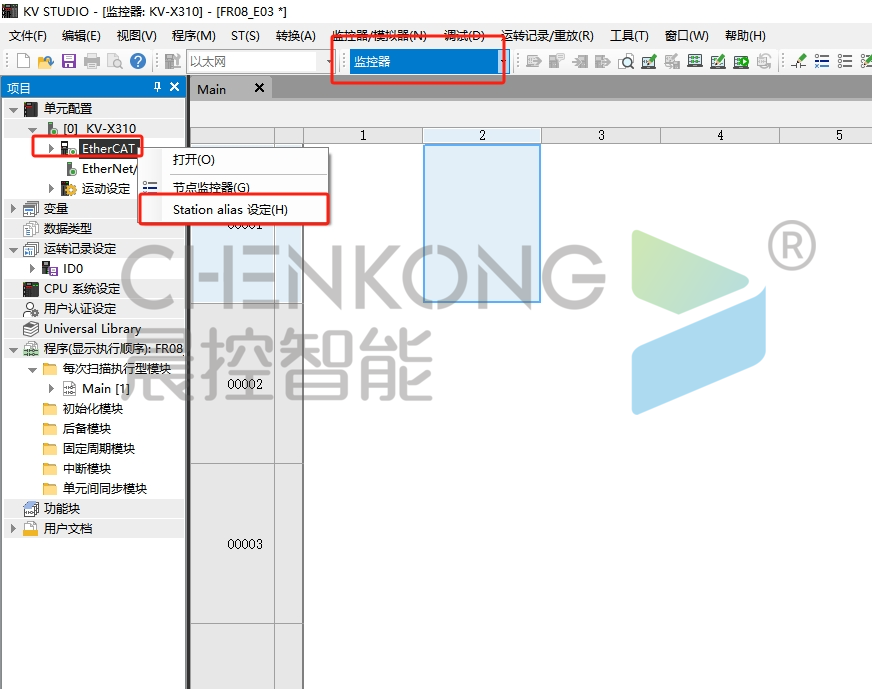Image resolution: width=872 pixels, height=689 pixels.
Task: Click the Print toolbar icon
Action: point(92,61)
